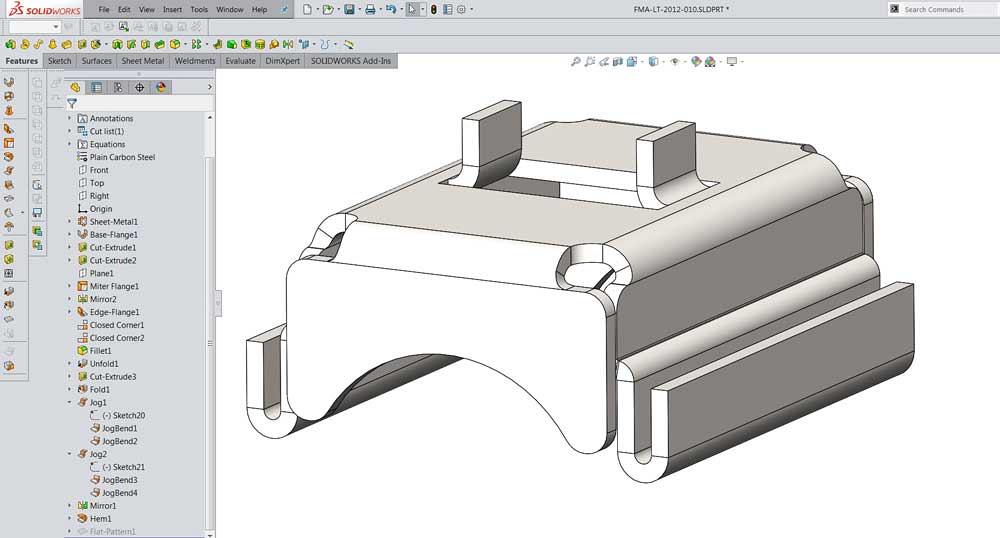The height and width of the screenshot is (538, 1000).
Task: Switch to the PropertyManager tab icon
Action: click(x=96, y=87)
